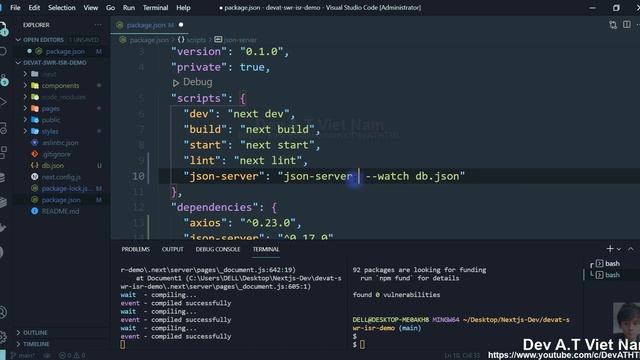The width and height of the screenshot is (640, 360).
Task: Open the Explorer activity bar icon
Action: [x=3, y=28]
